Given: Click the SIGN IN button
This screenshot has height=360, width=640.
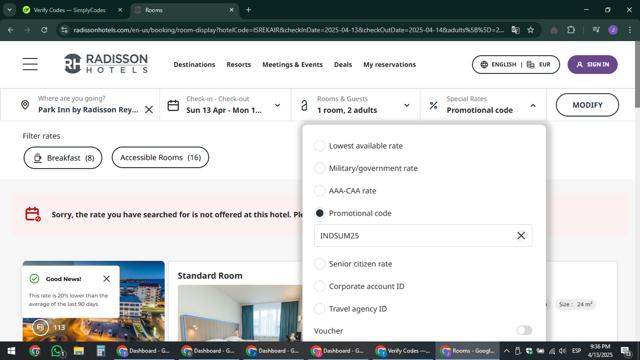Looking at the screenshot, I should pyautogui.click(x=592, y=64).
